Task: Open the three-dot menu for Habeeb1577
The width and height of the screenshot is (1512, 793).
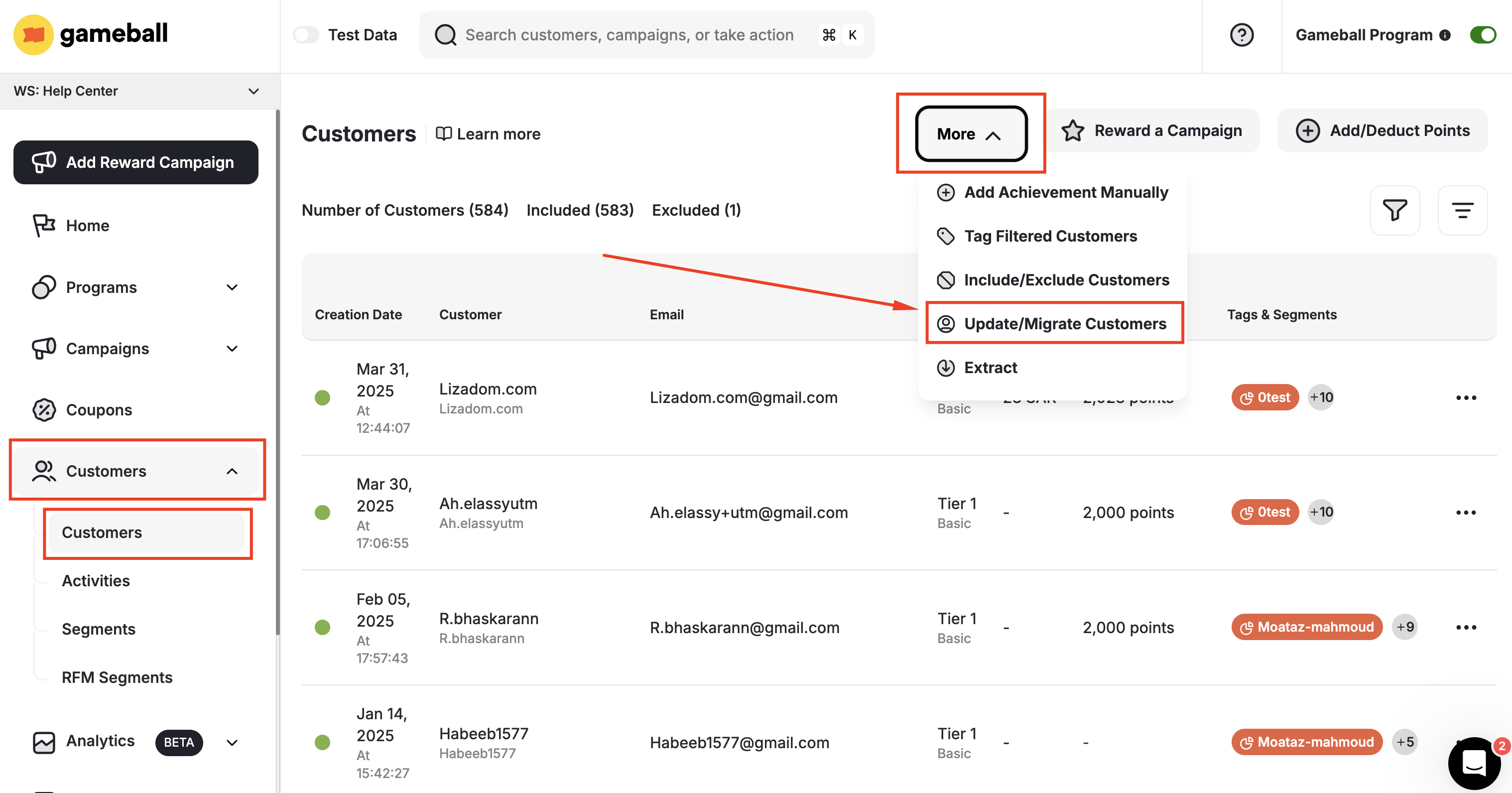Action: (x=1466, y=742)
